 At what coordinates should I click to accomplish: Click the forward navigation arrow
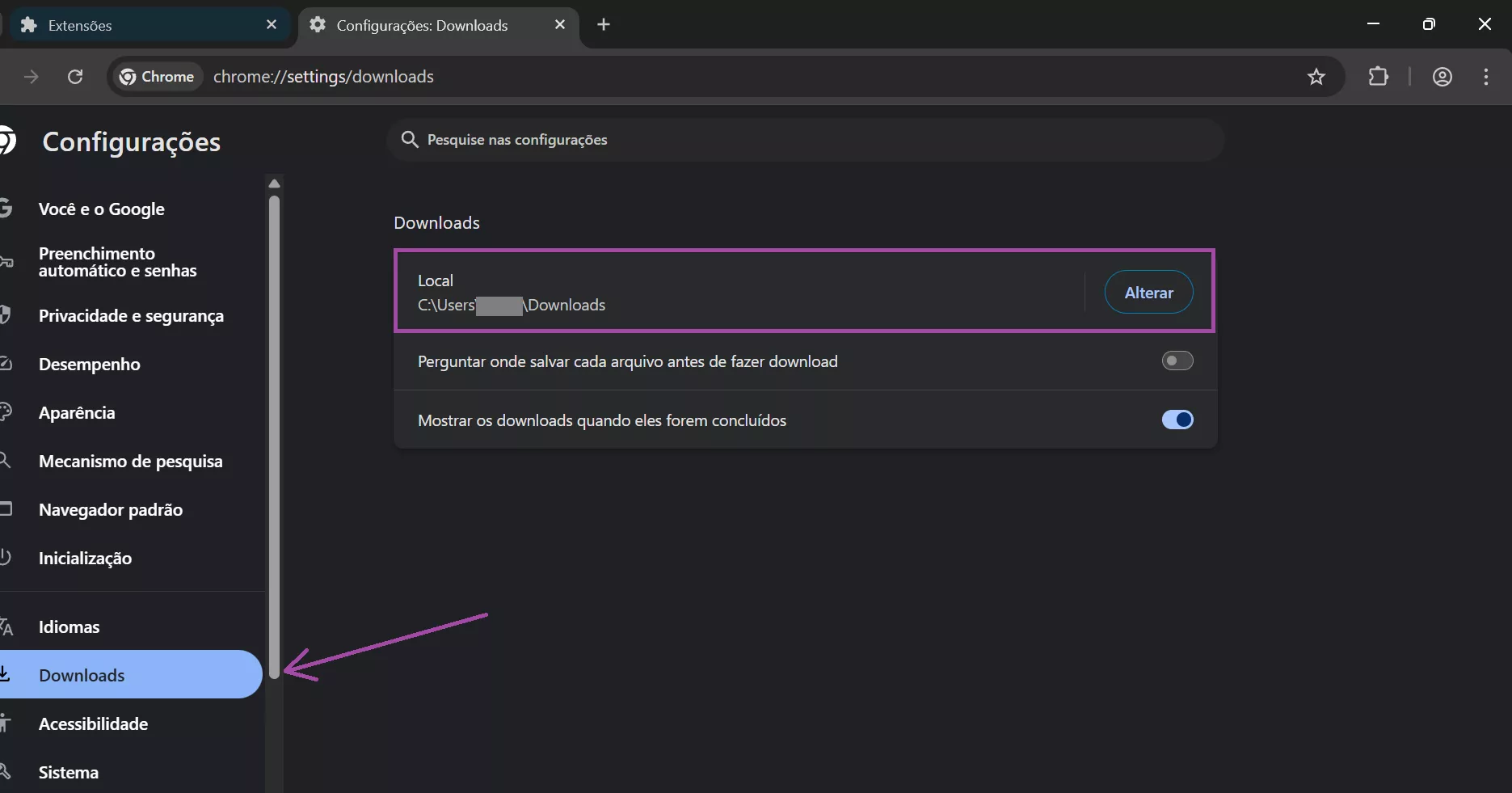(32, 77)
